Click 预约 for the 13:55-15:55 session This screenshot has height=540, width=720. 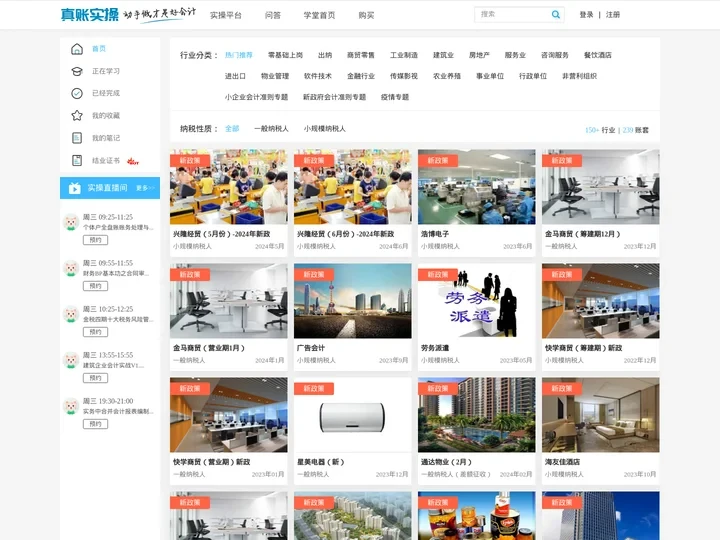tap(96, 378)
